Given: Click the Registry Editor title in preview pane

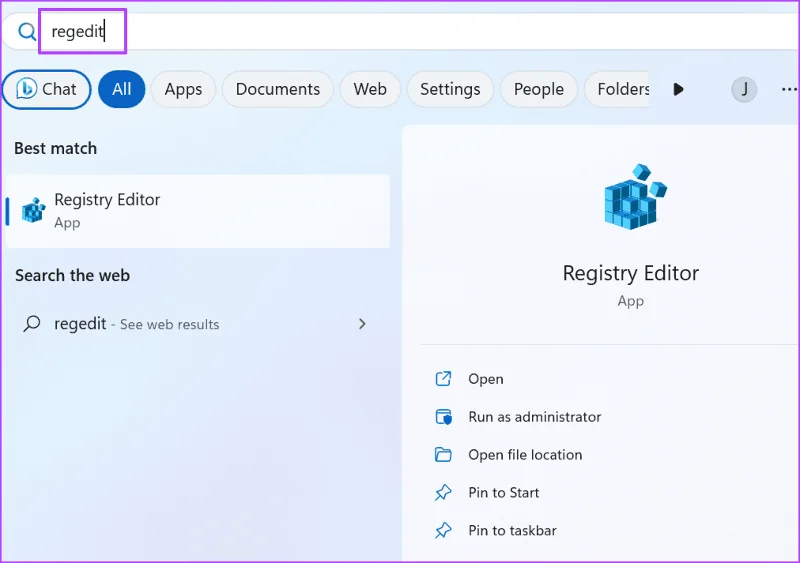Looking at the screenshot, I should 631,273.
